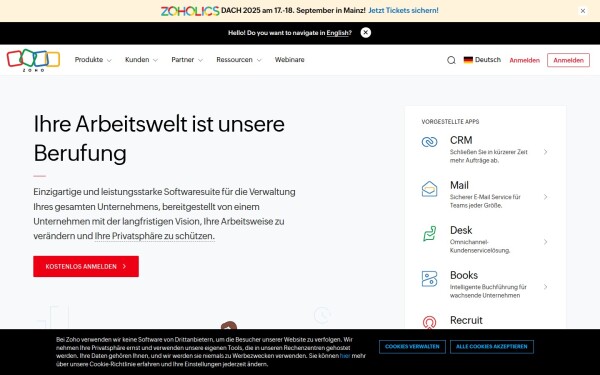This screenshot has height=375, width=600.
Task: Click the Mail title text
Action: click(459, 185)
